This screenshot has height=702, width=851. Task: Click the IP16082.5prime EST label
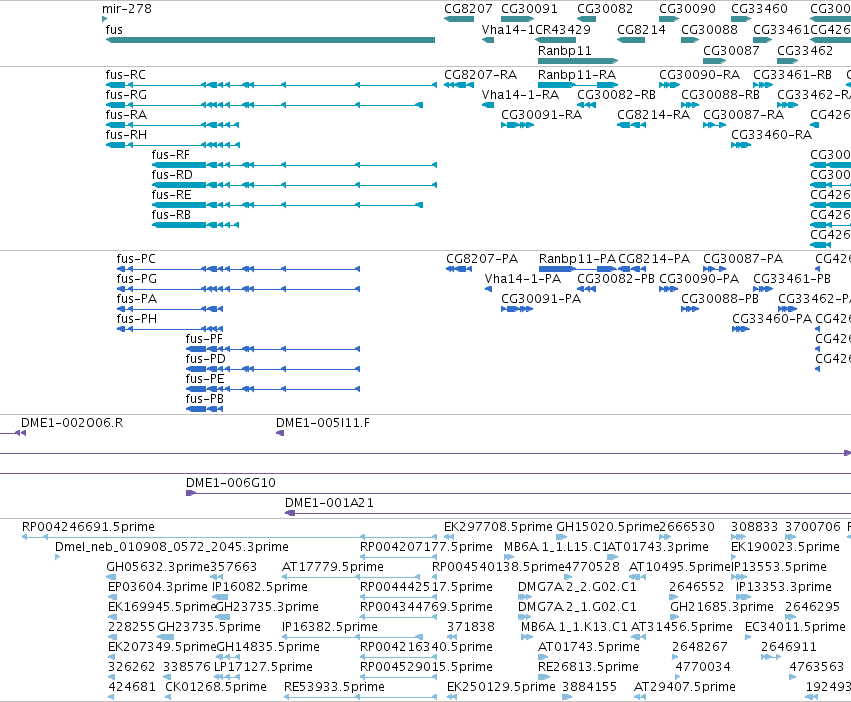[259, 586]
